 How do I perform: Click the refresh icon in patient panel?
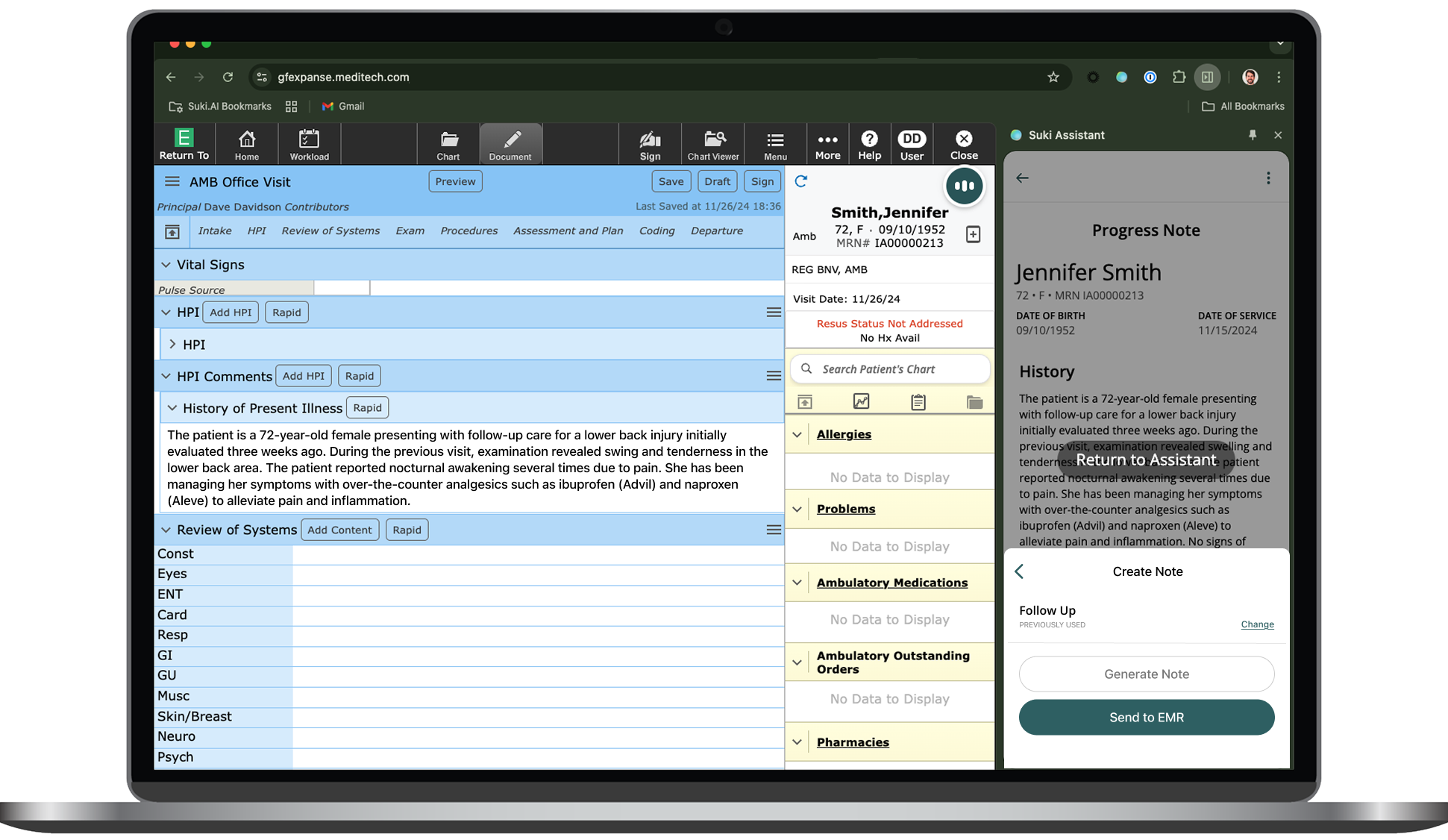coord(801,181)
